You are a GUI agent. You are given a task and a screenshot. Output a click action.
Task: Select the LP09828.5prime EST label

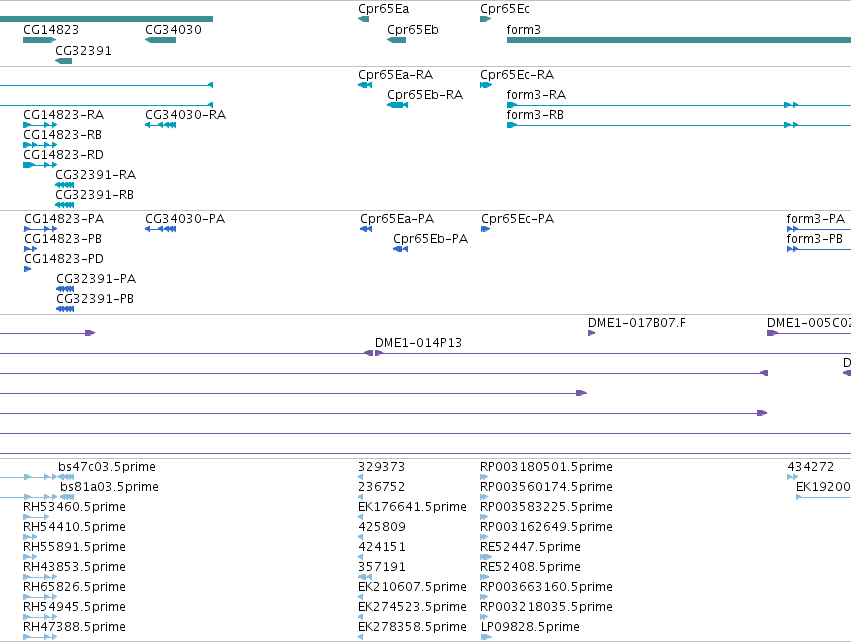point(530,627)
